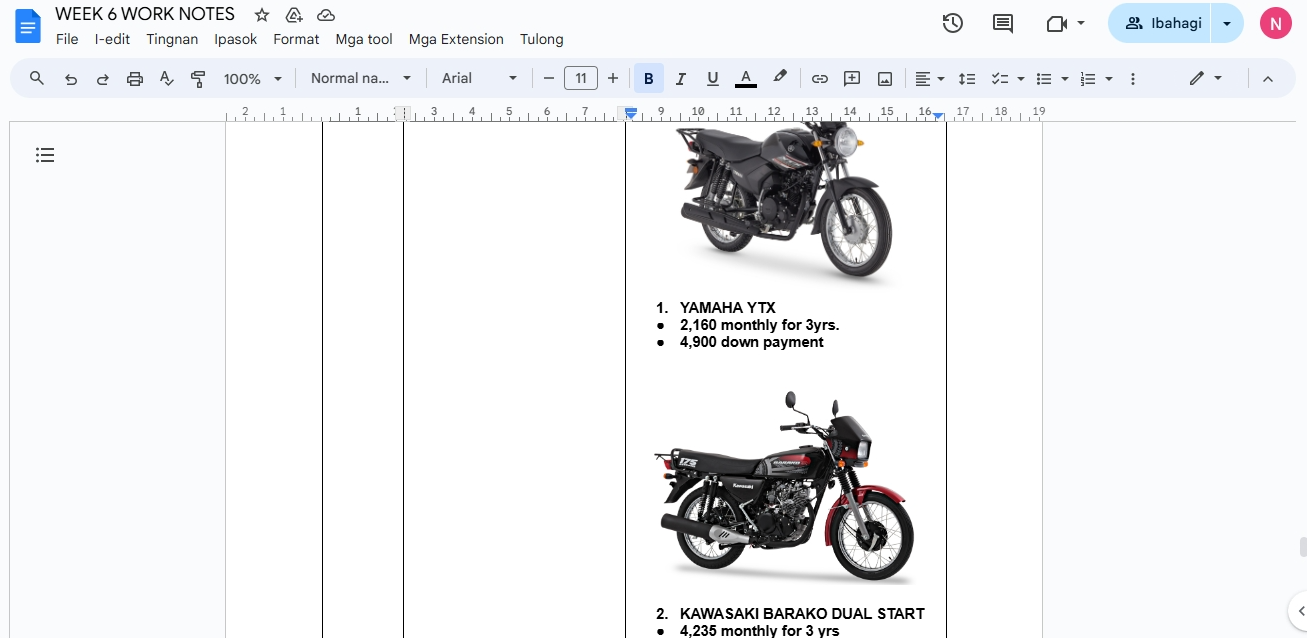Image resolution: width=1307 pixels, height=638 pixels.
Task: Open the Format menu
Action: 296,39
